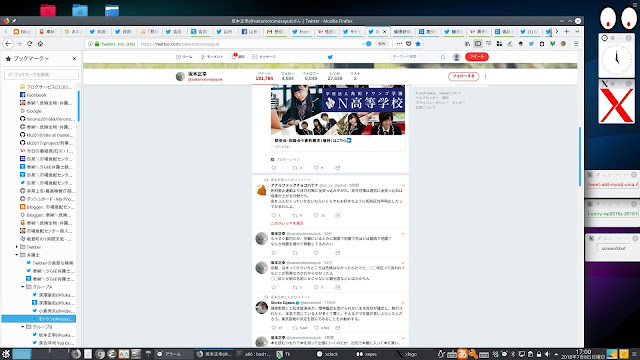640x360 pixels.
Task: Switch to Gmail tab with M icon
Action: pyautogui.click(x=276, y=31)
